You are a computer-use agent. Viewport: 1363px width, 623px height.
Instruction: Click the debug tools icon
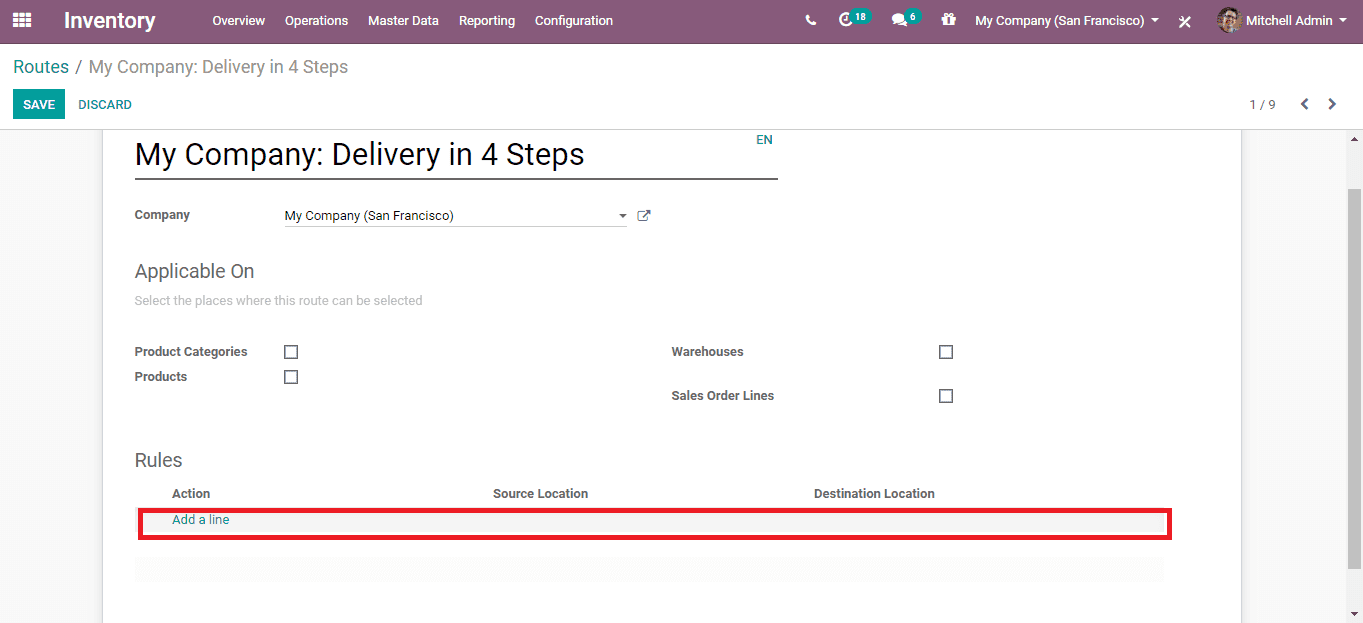coord(1185,21)
